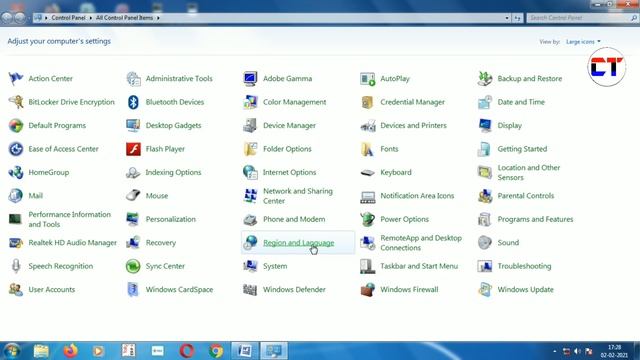Open Google Chrome from the taskbar
Image resolution: width=640 pixels, height=360 pixels.
(x=216, y=351)
